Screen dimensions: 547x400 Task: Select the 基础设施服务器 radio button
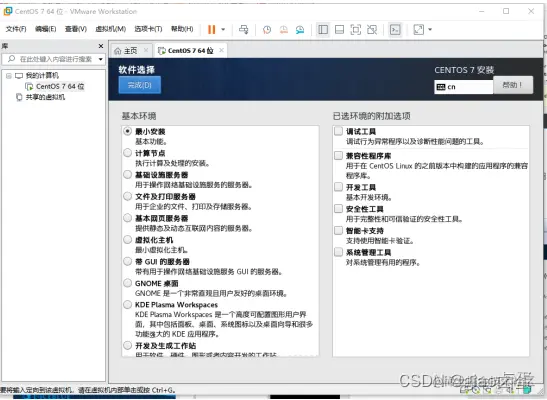128,174
